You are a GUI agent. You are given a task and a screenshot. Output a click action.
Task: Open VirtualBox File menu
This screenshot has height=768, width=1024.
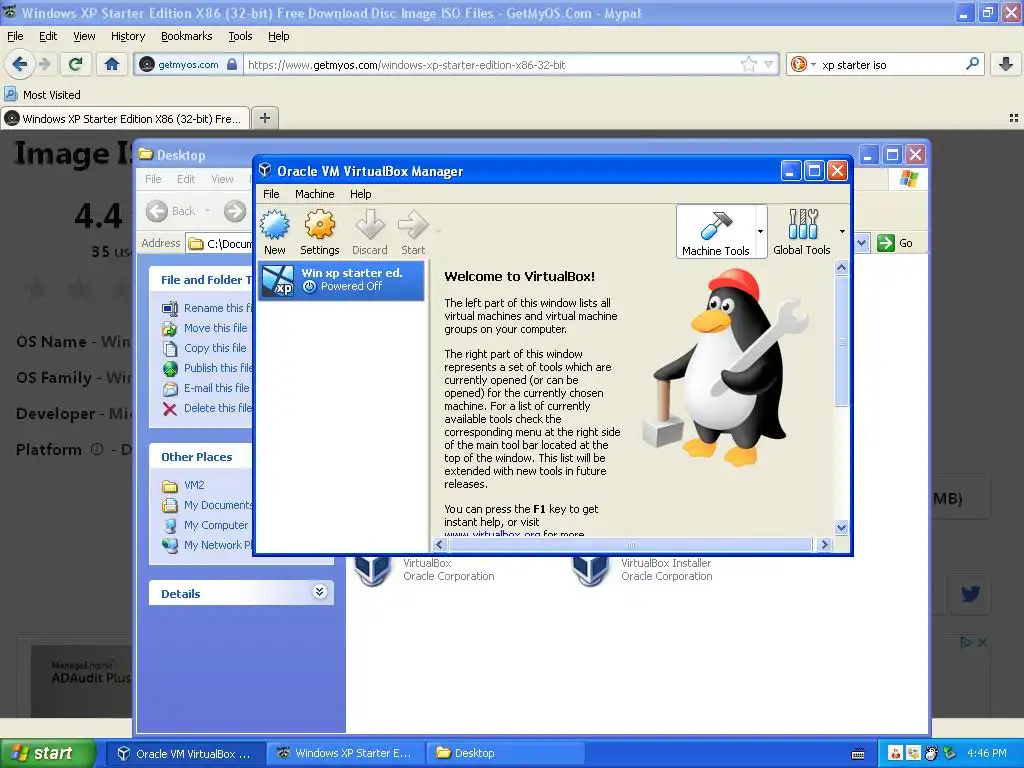(x=271, y=194)
